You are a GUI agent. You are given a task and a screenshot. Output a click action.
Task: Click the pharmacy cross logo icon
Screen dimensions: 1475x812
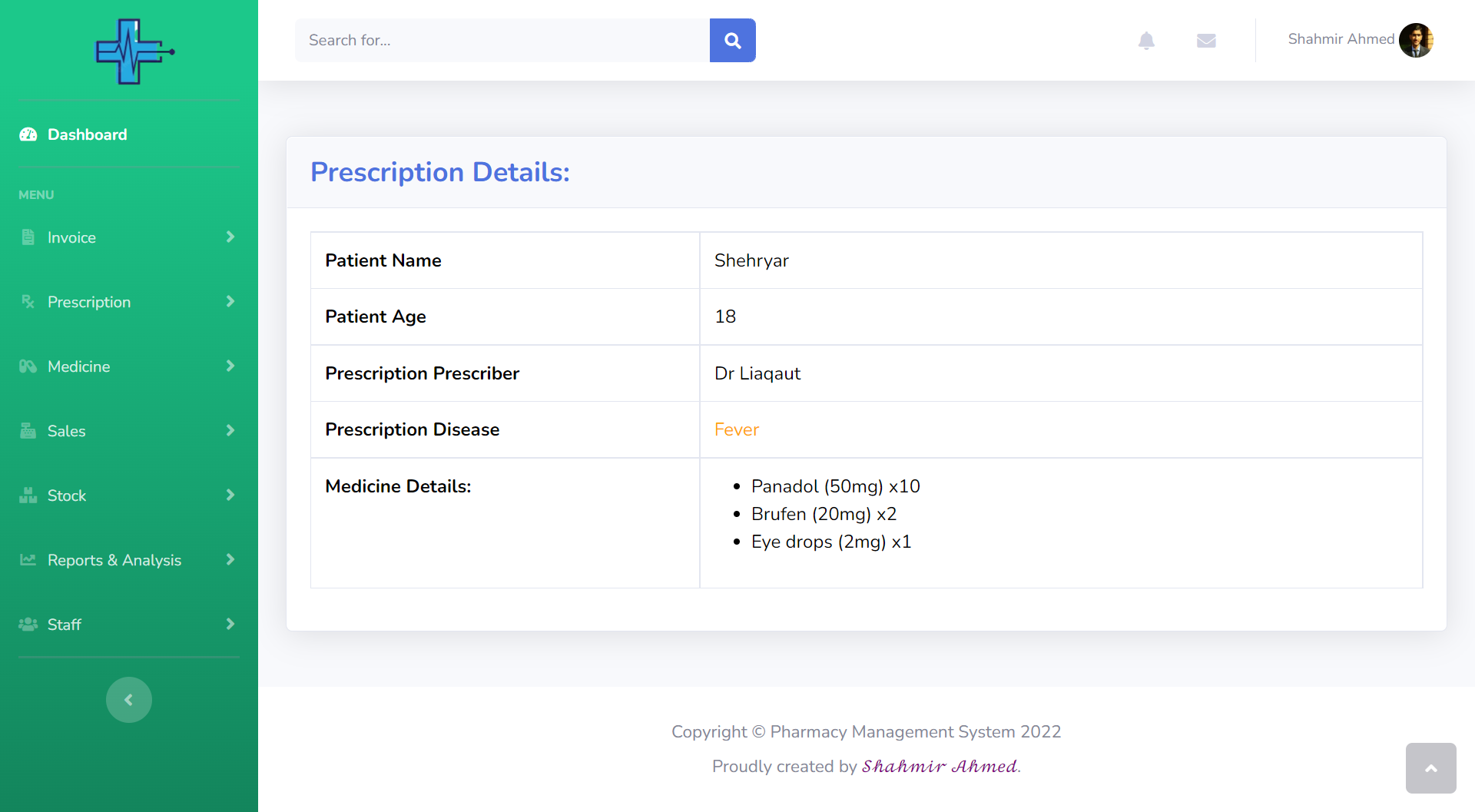point(134,51)
